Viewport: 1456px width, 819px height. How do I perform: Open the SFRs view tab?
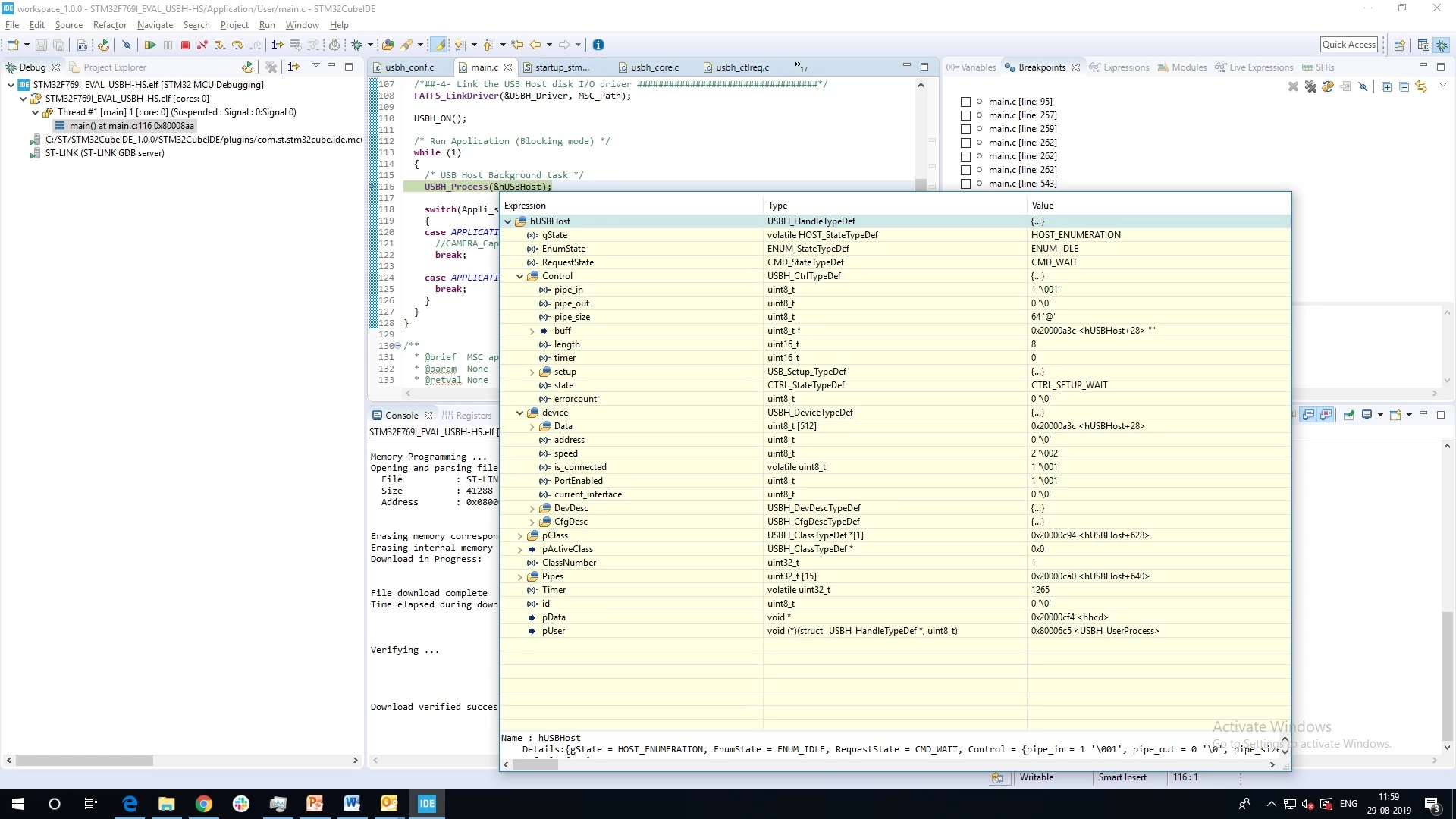pos(1318,67)
